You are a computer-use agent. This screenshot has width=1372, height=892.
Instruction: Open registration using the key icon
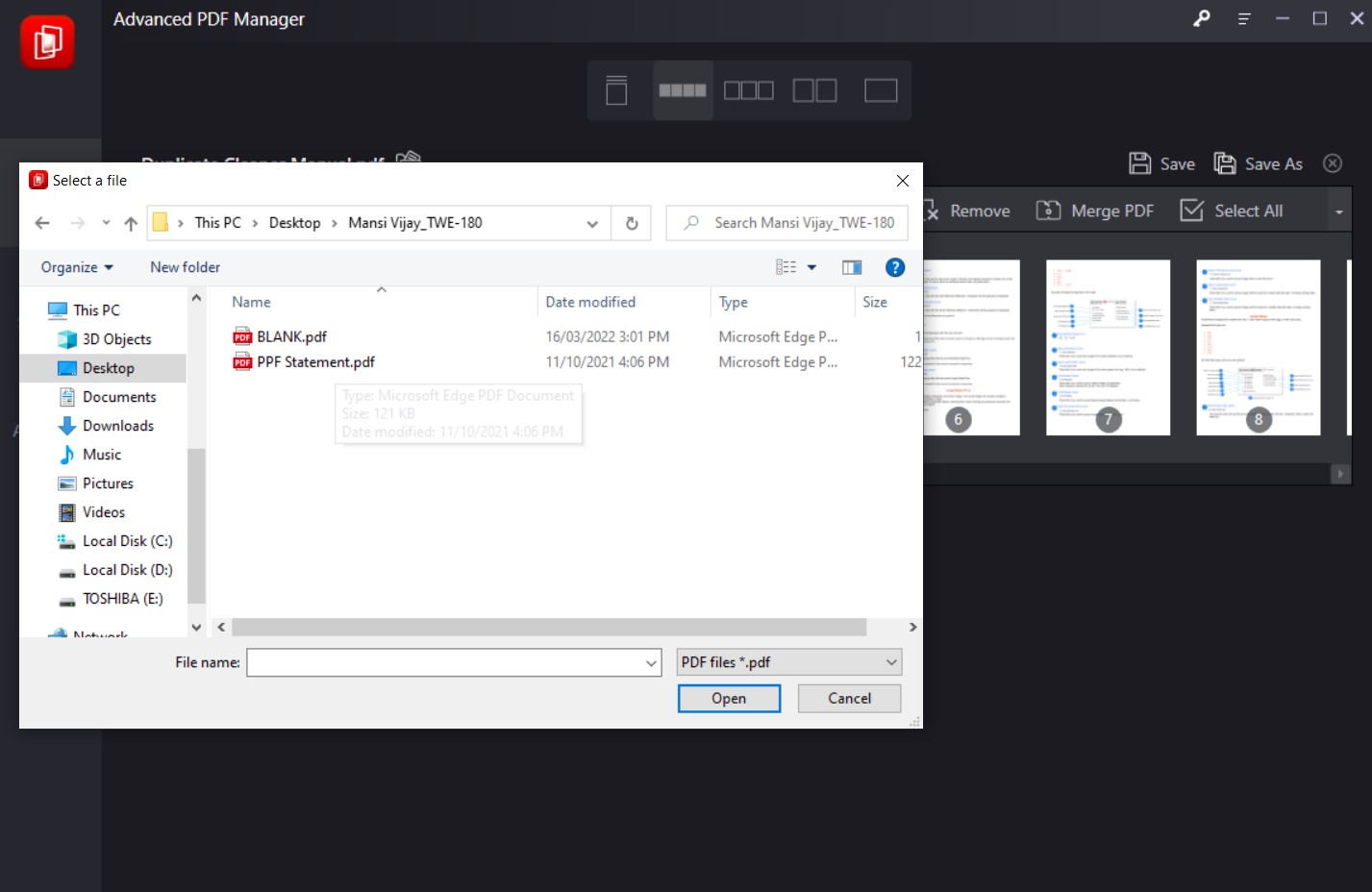[1200, 18]
